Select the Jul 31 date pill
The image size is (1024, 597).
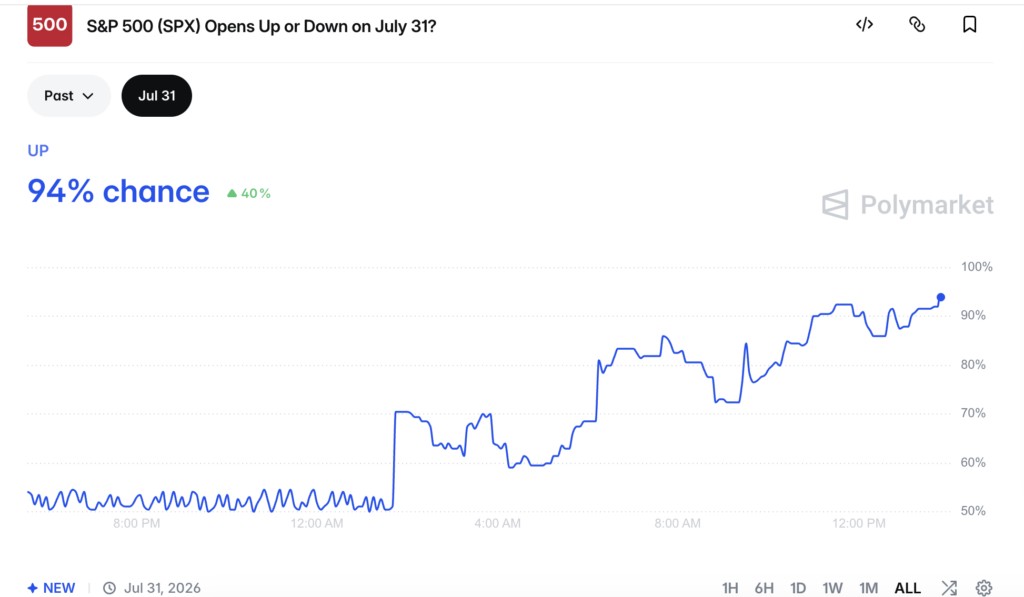pos(157,96)
